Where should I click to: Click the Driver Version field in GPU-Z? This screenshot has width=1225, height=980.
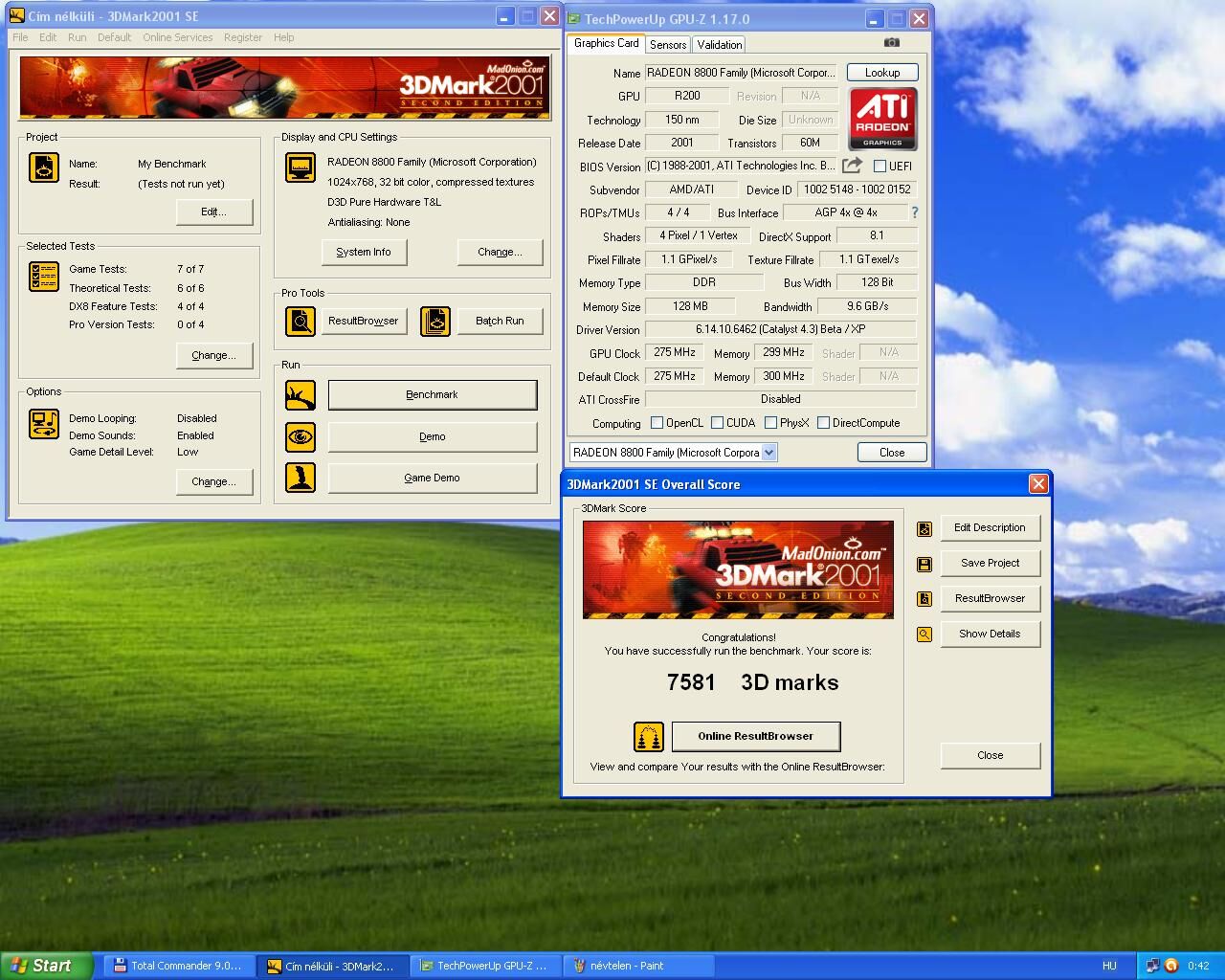pyautogui.click(x=781, y=329)
